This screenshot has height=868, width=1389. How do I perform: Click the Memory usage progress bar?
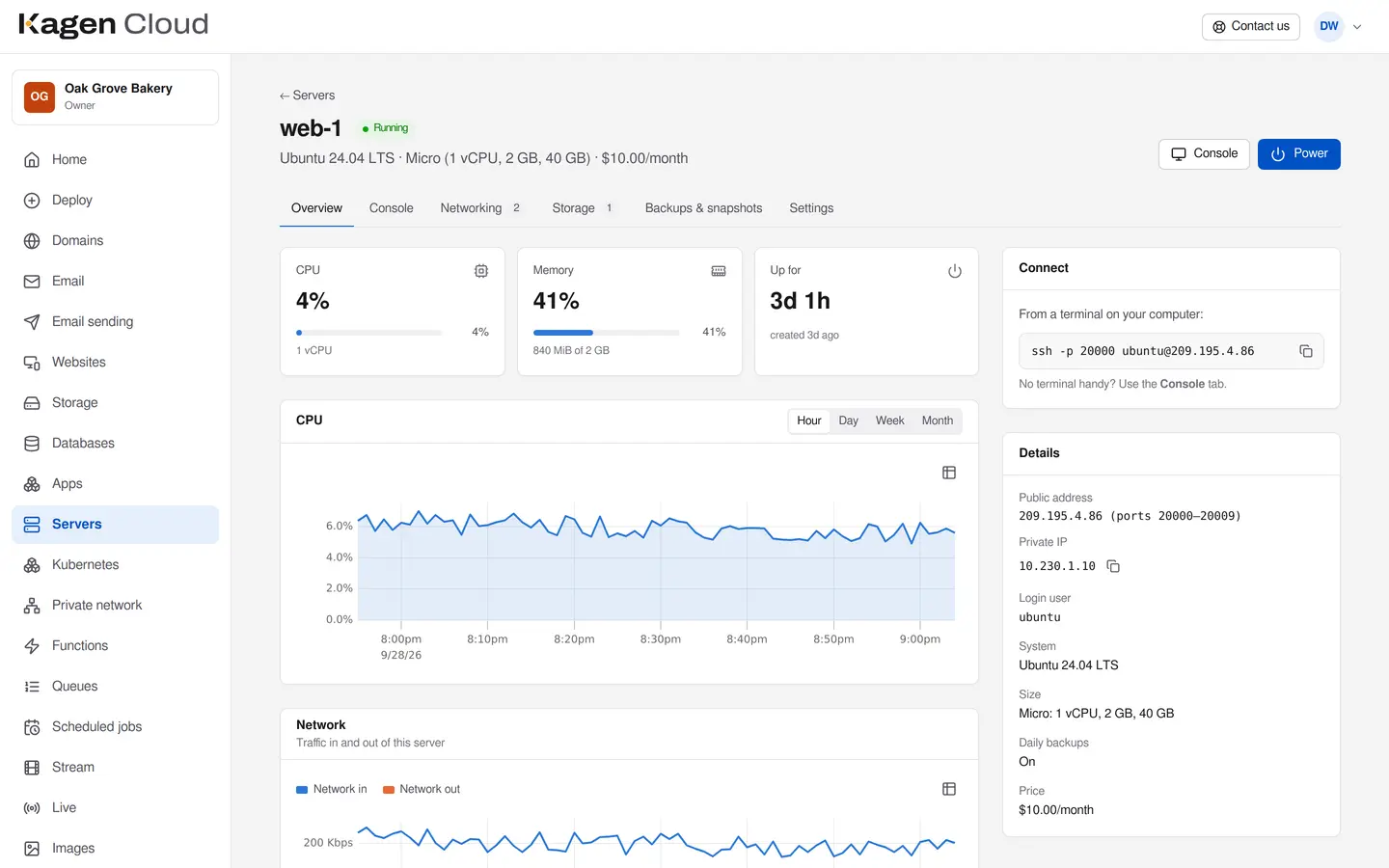[607, 333]
